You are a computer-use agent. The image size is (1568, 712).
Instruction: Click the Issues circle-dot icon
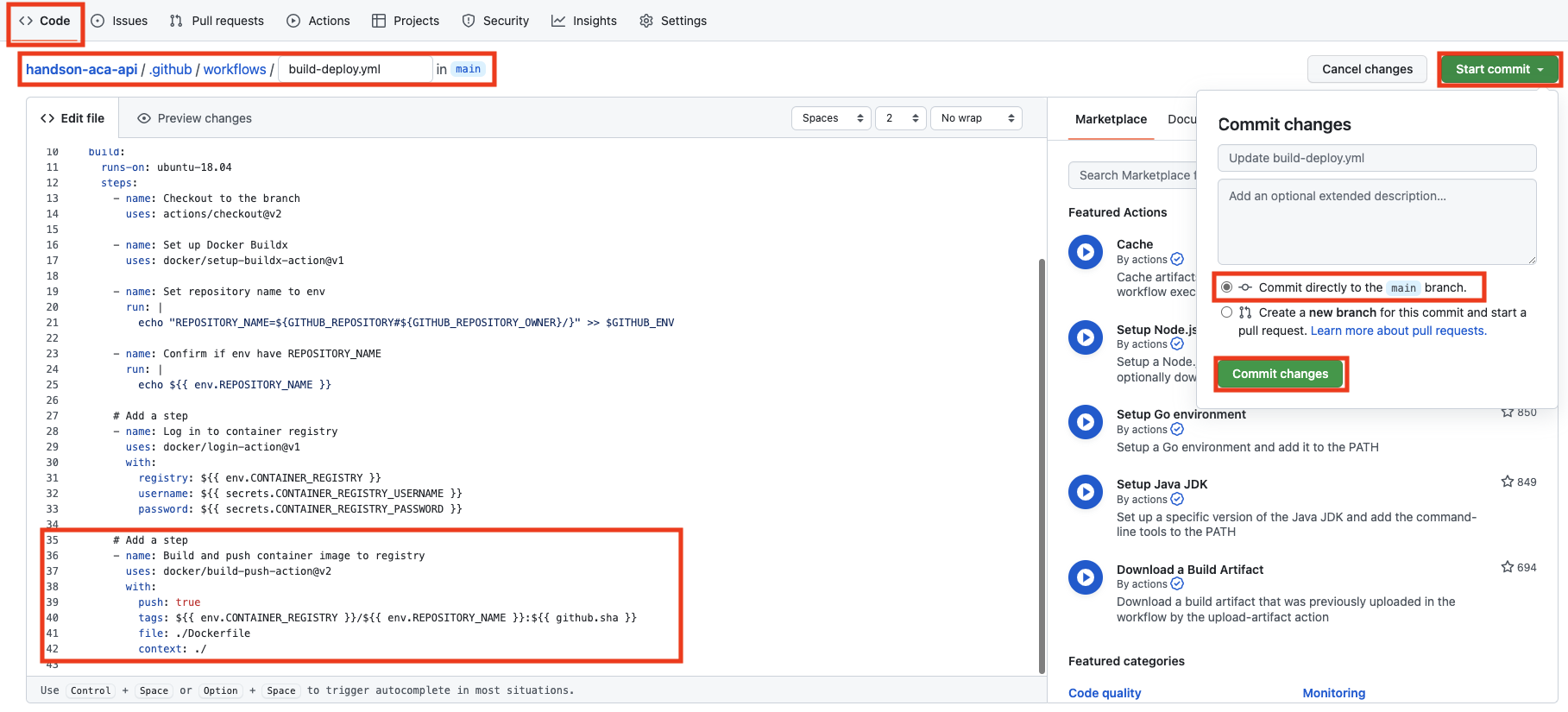click(x=98, y=21)
